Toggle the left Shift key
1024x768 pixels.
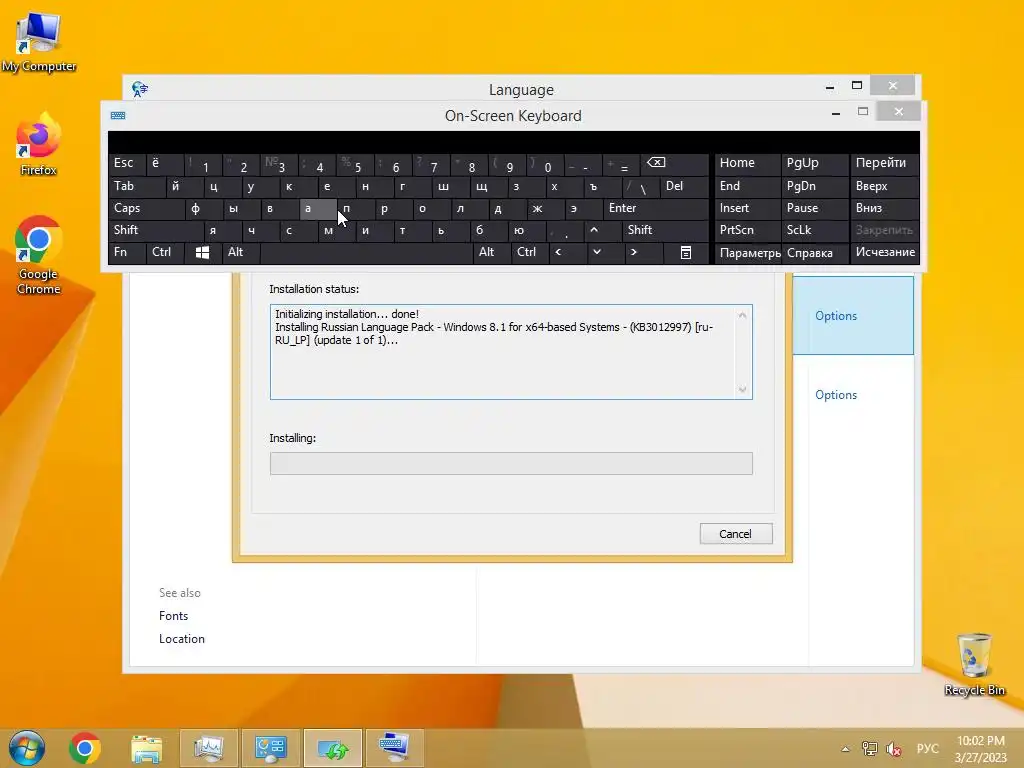[155, 230]
